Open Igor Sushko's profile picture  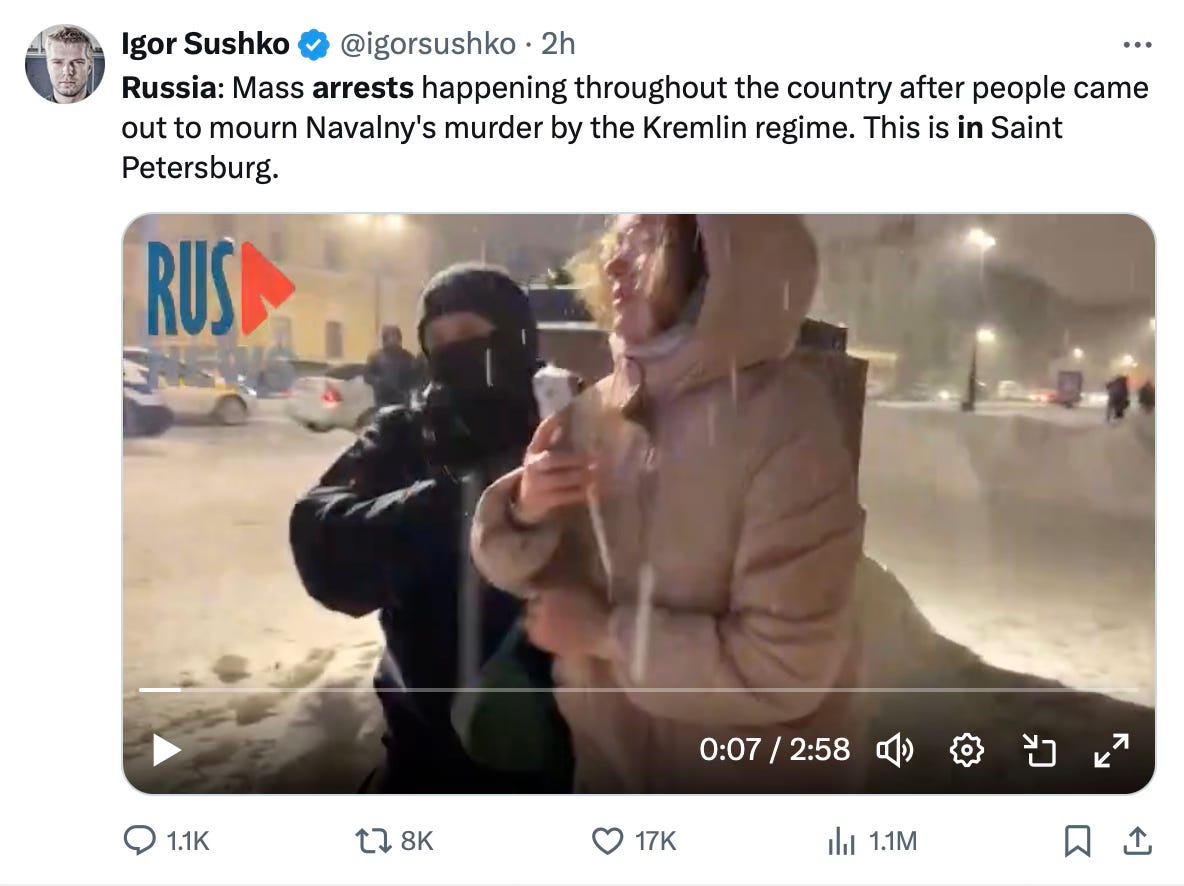pos(65,63)
